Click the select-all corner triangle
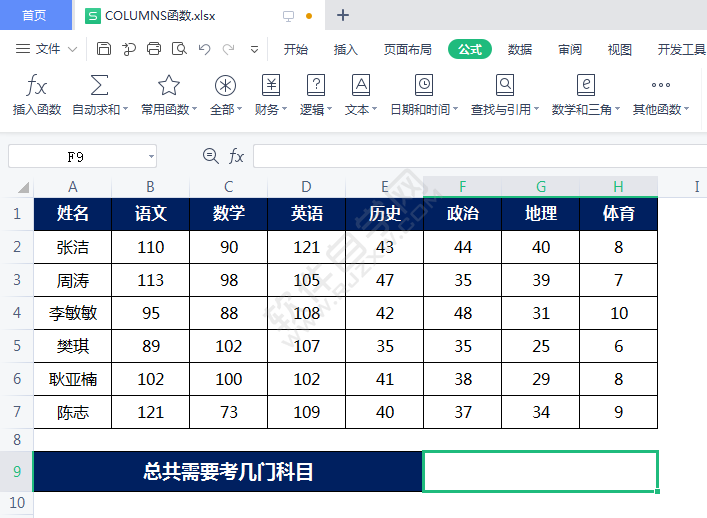The image size is (707, 518). [x=23, y=187]
